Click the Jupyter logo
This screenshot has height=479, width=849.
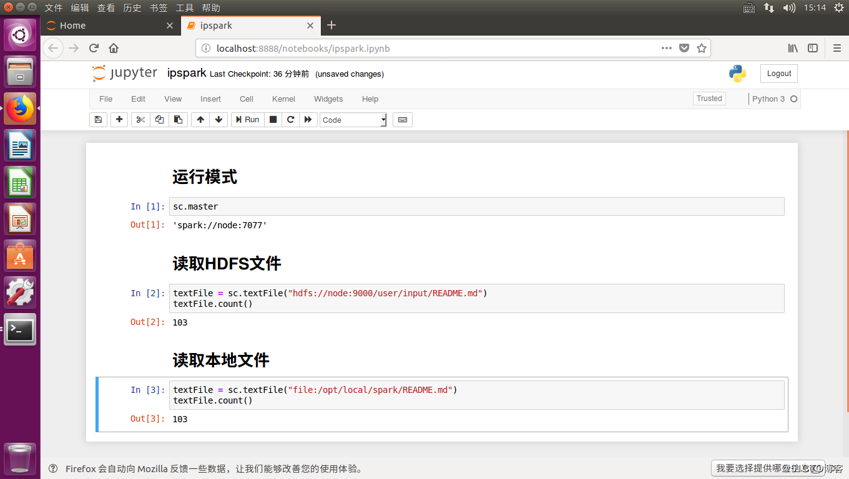125,73
